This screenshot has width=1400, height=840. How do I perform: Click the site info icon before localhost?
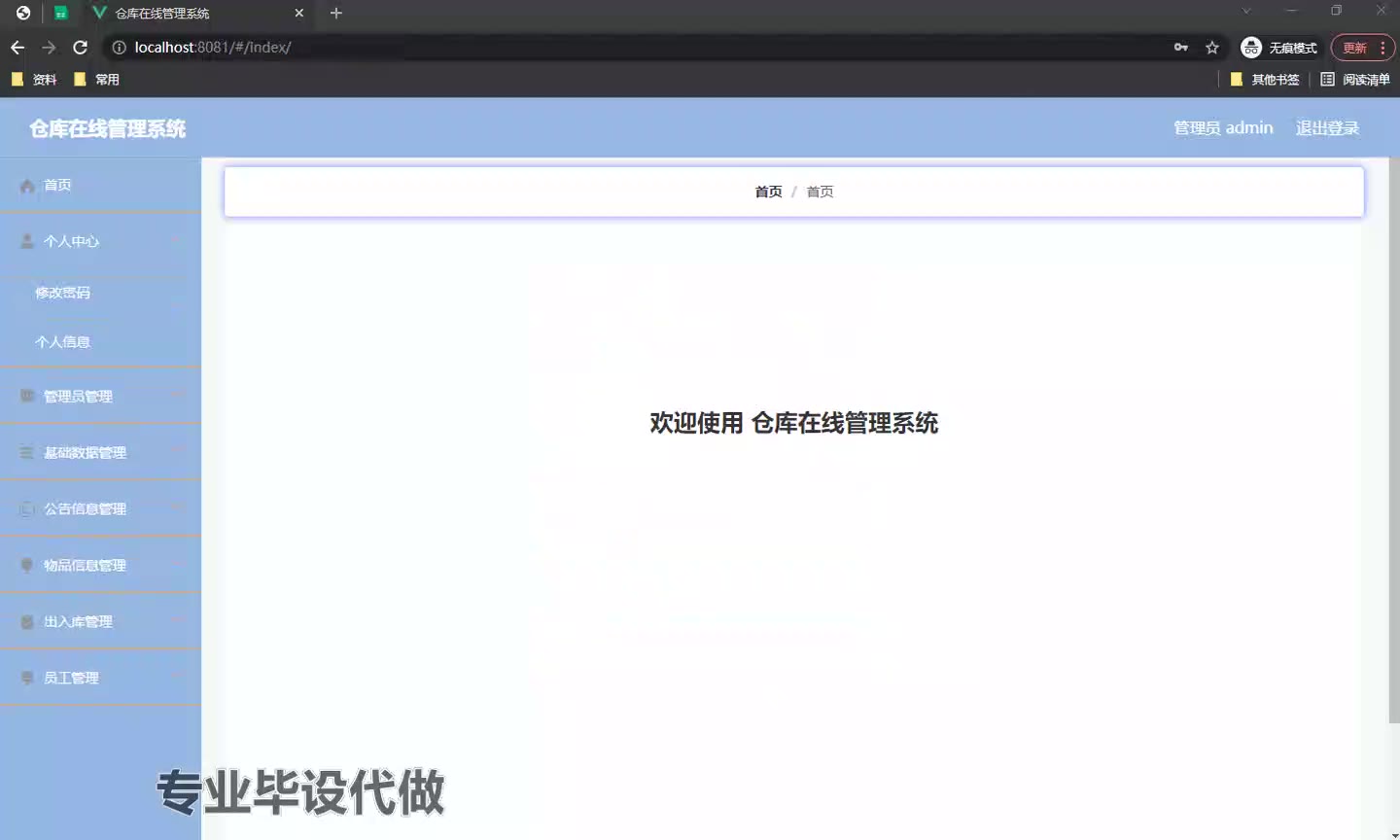[x=119, y=47]
